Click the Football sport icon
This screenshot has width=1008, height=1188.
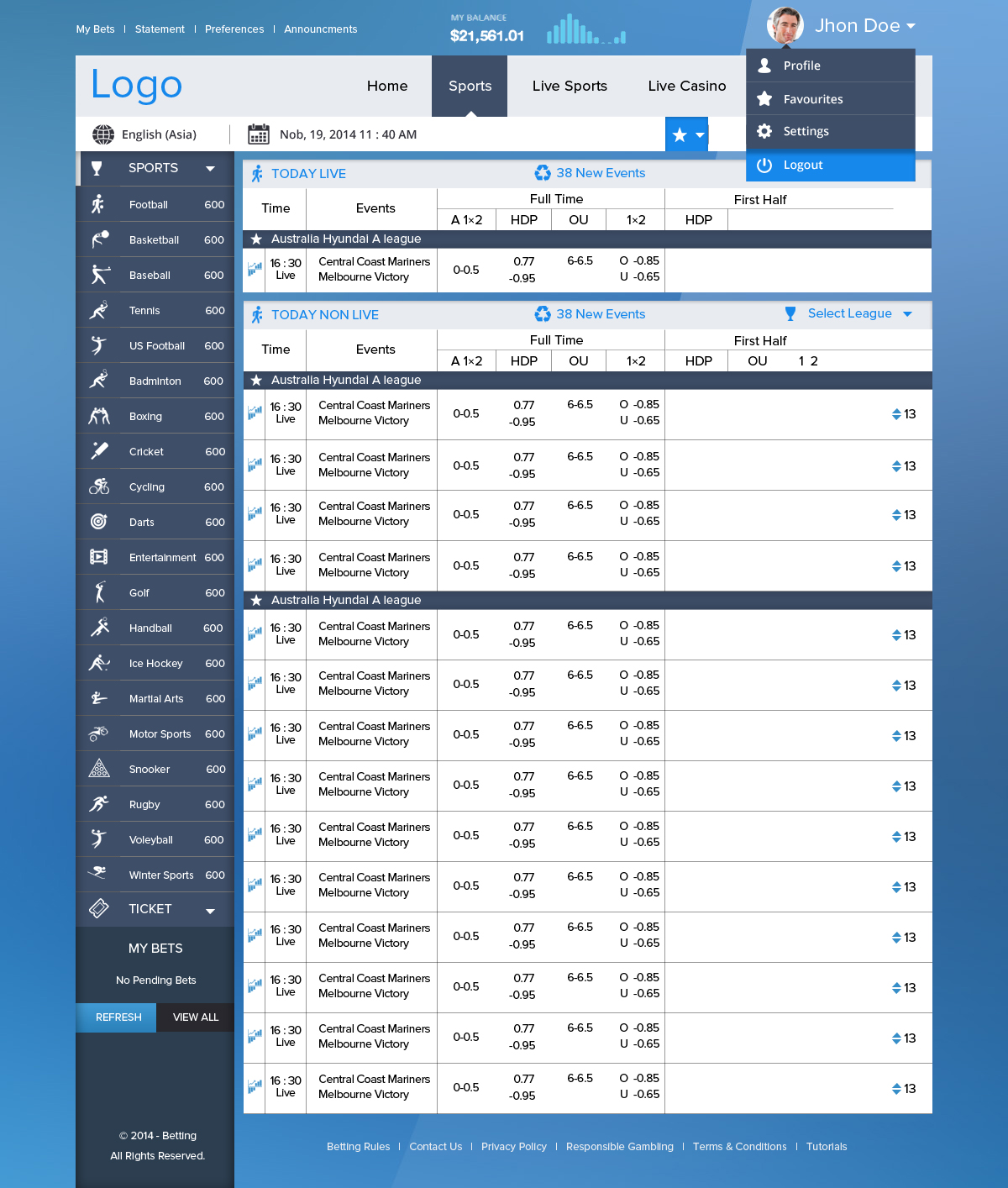pos(98,204)
